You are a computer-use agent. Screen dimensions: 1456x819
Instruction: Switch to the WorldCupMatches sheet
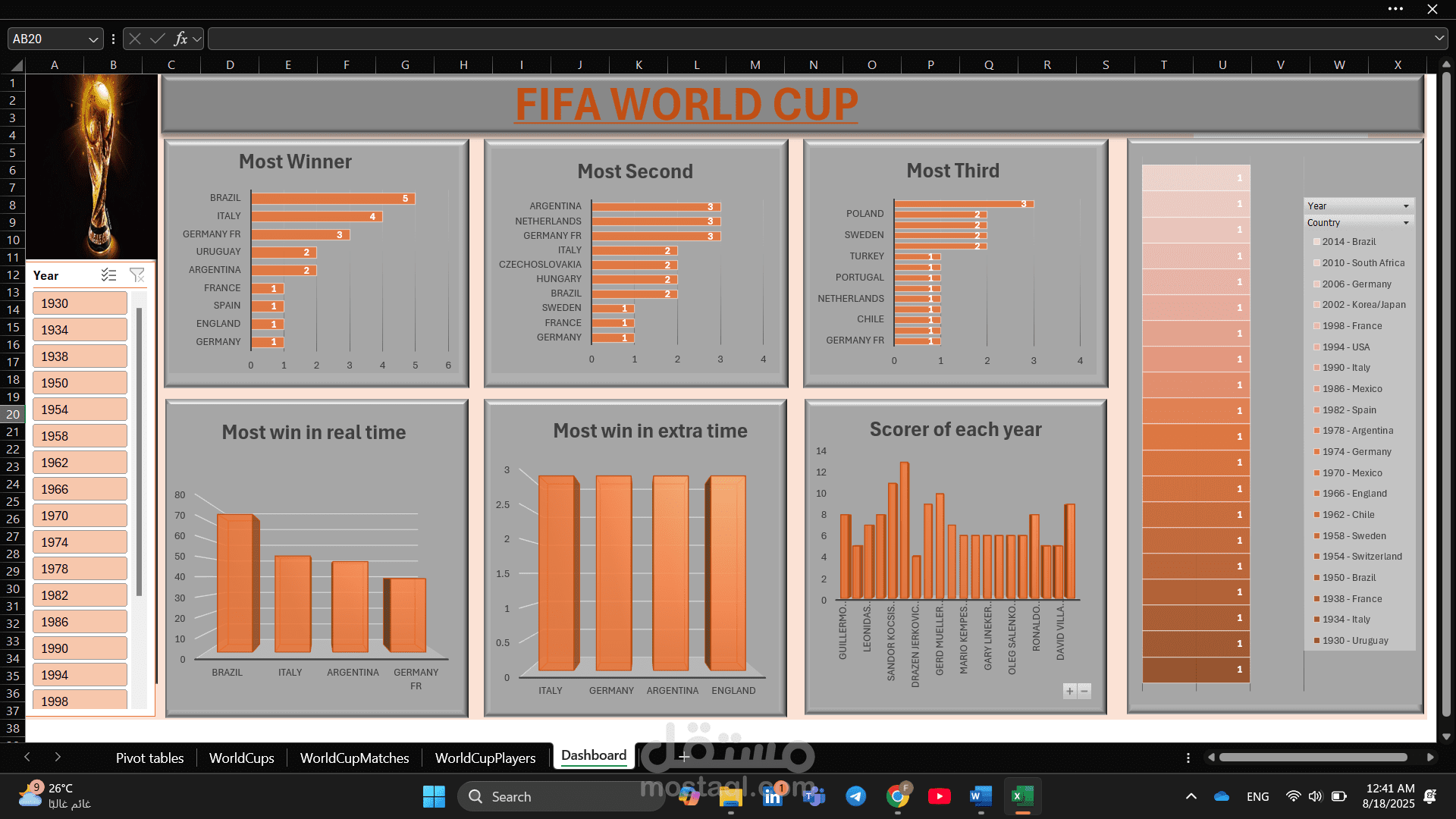coord(354,758)
